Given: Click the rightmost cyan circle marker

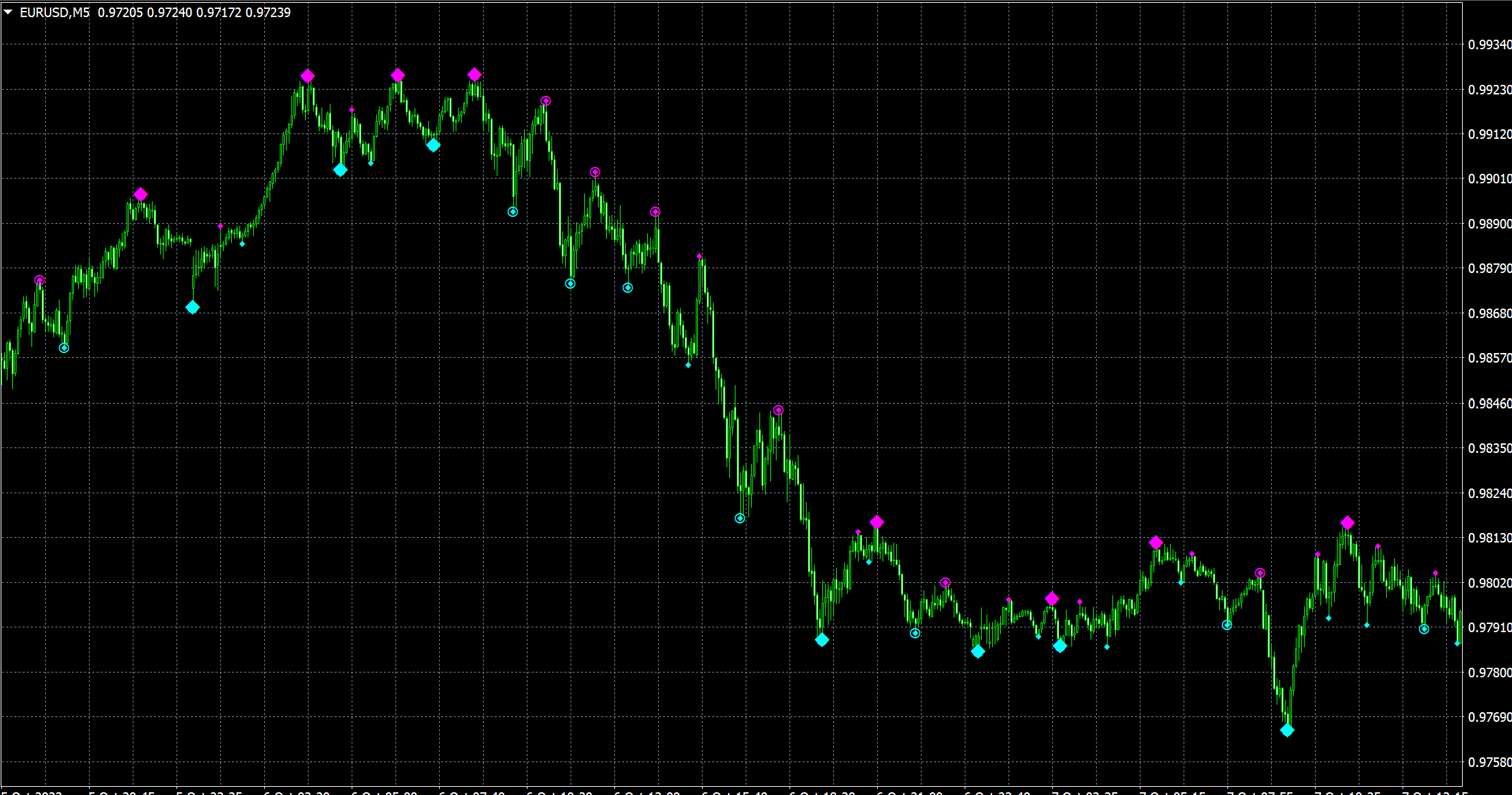Looking at the screenshot, I should (x=1424, y=629).
